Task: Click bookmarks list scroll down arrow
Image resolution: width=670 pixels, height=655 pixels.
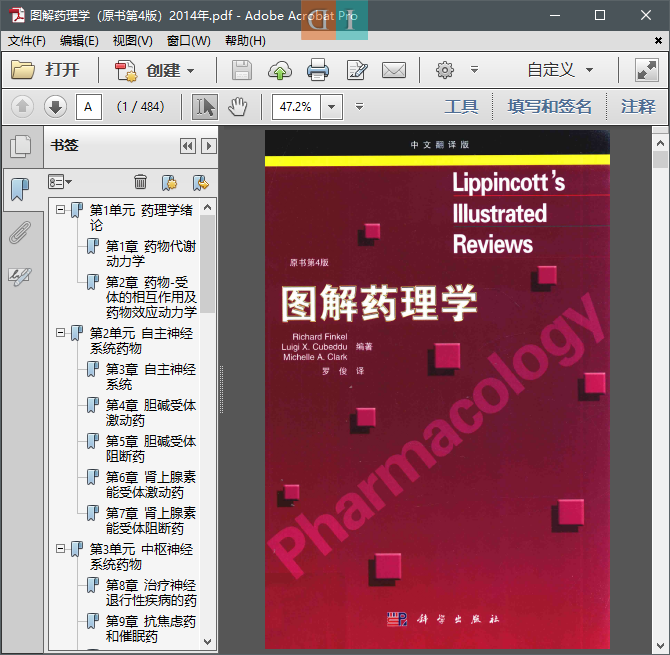Action: (x=208, y=642)
